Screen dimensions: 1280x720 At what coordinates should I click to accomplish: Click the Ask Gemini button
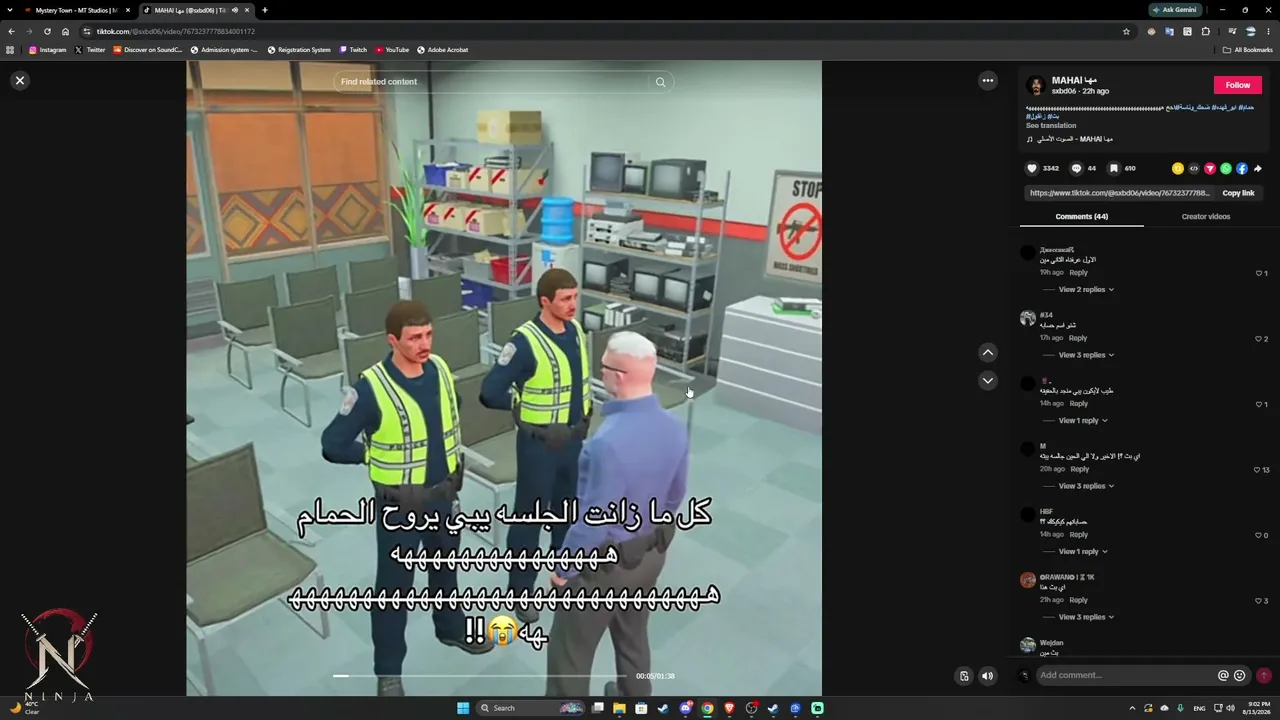[1174, 10]
